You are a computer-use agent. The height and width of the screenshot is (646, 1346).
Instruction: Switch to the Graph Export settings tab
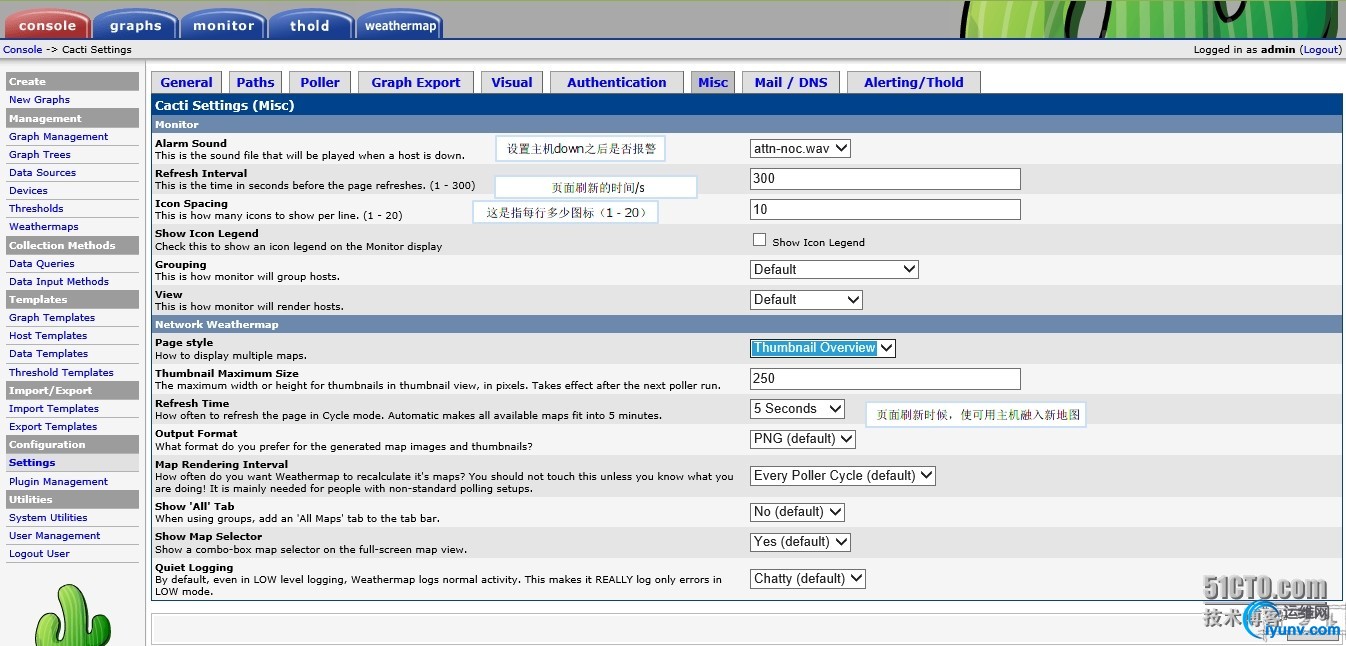click(416, 82)
